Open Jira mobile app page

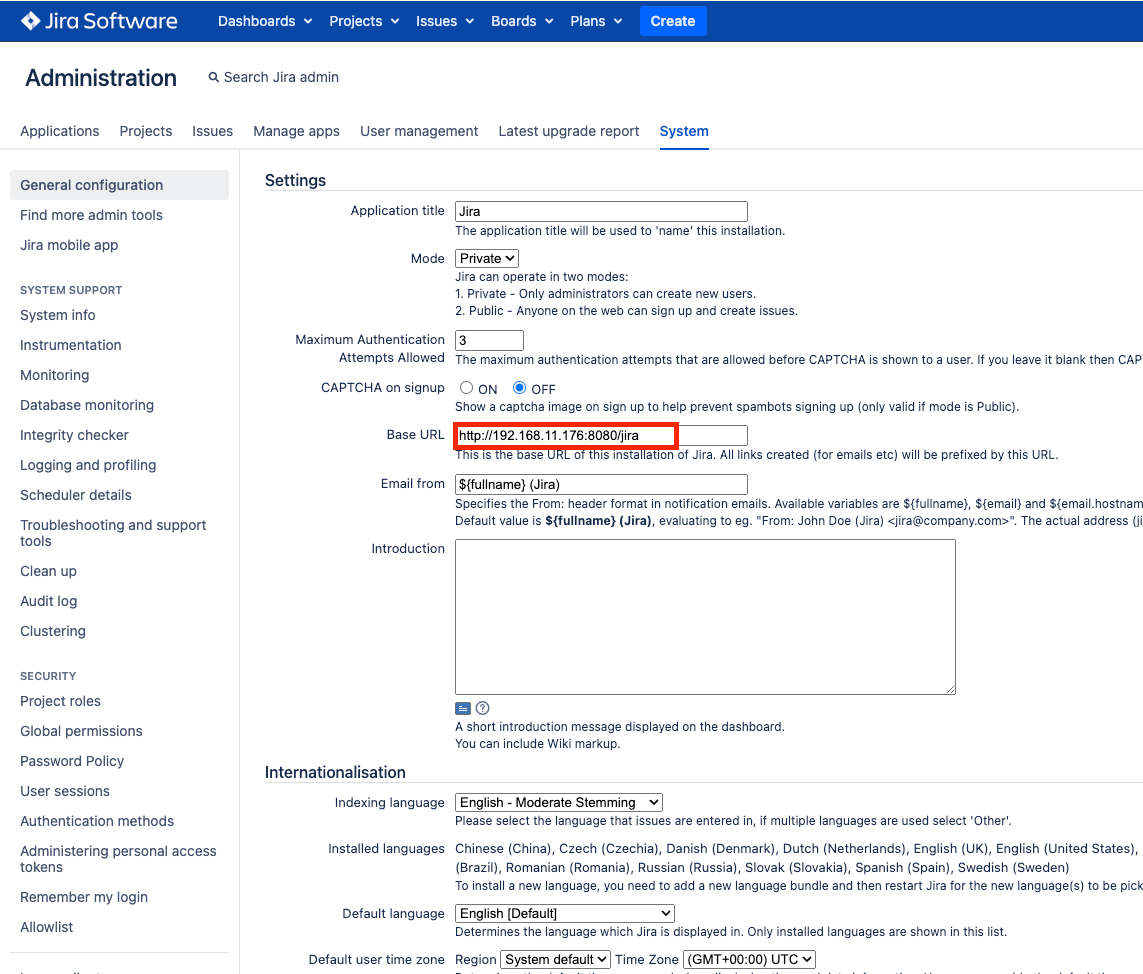[x=69, y=245]
